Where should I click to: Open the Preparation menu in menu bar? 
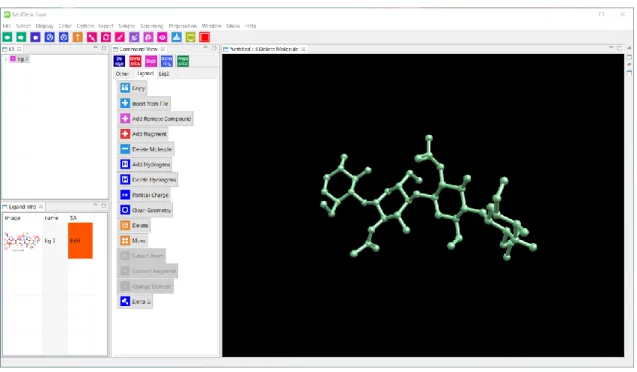click(x=183, y=26)
